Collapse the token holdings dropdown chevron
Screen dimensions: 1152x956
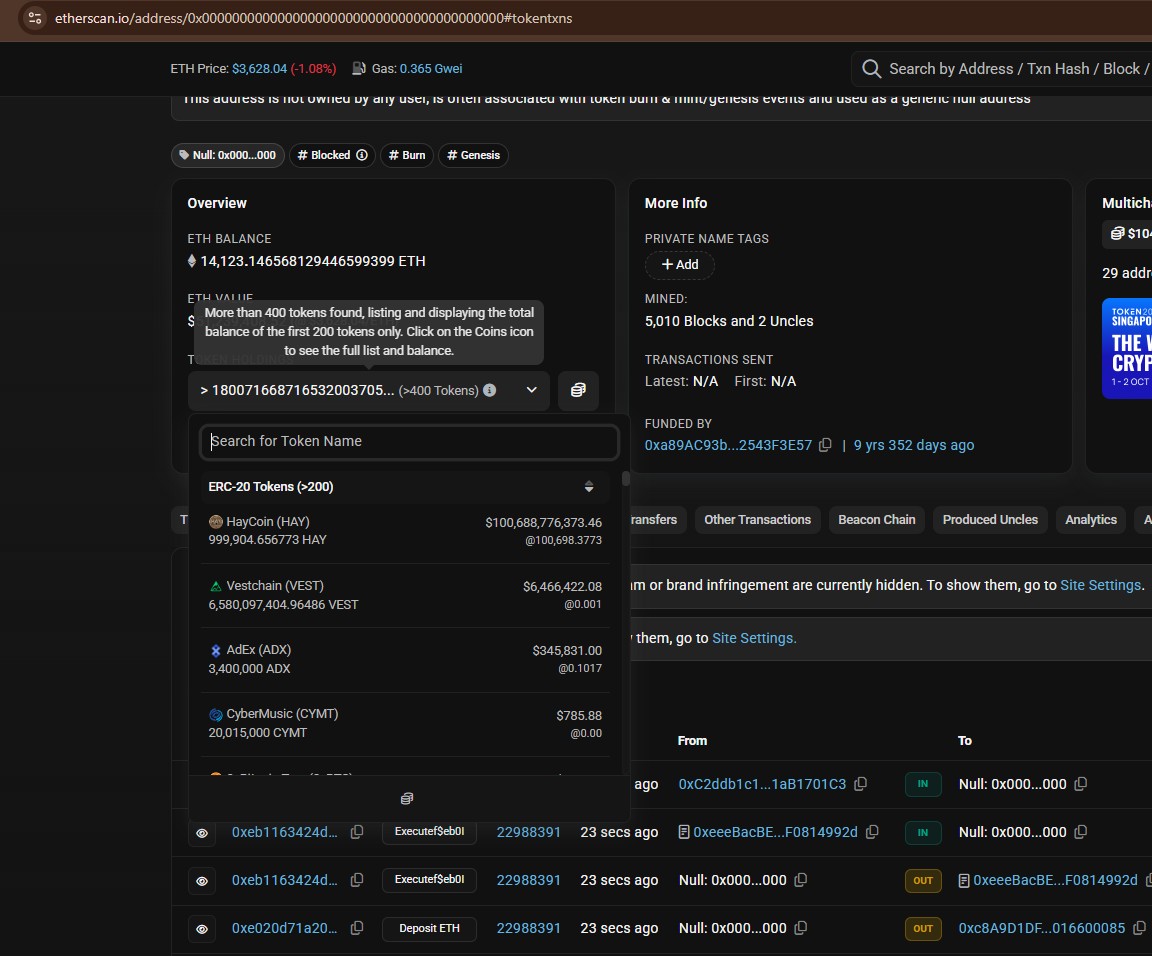click(531, 390)
